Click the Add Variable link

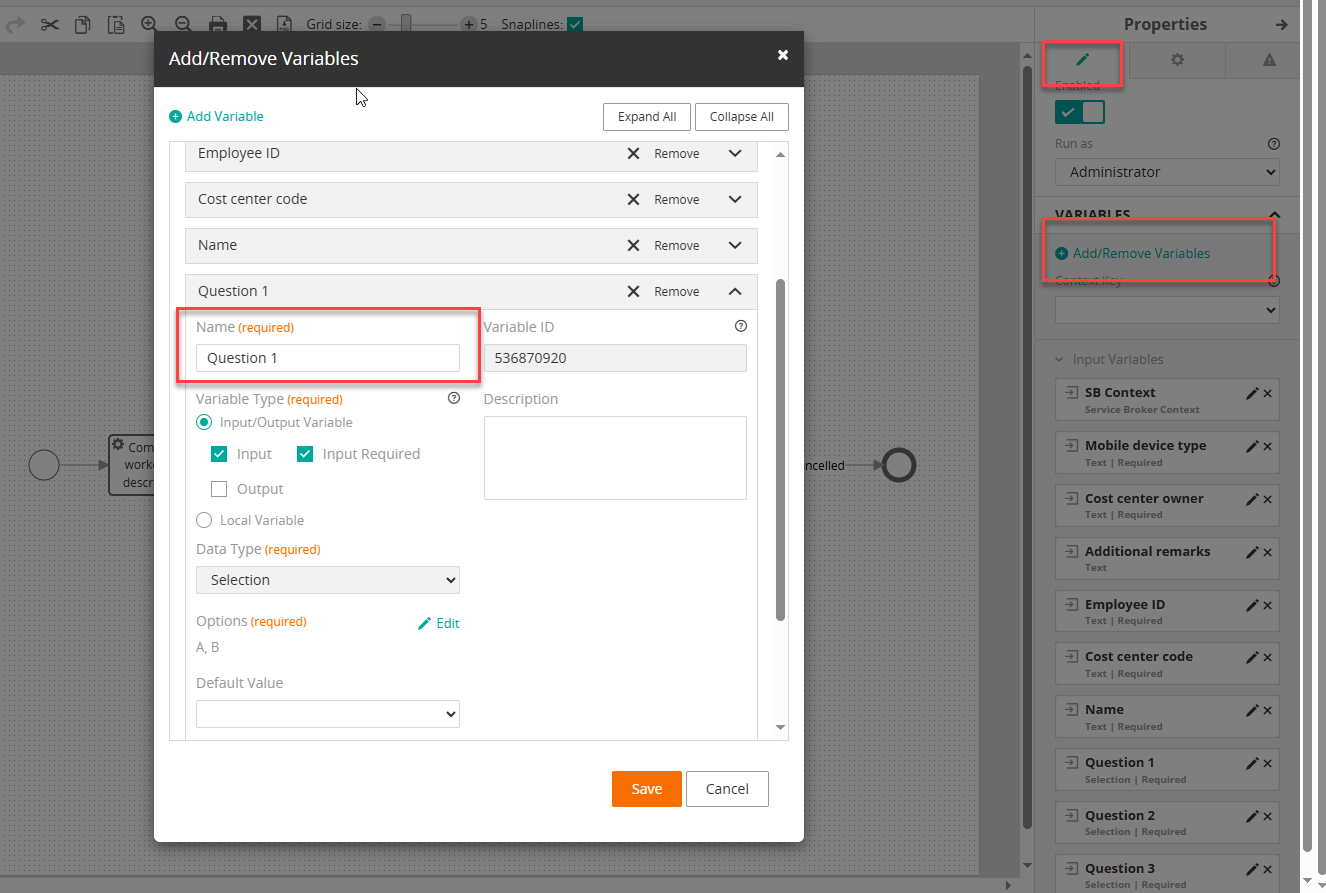tap(216, 116)
